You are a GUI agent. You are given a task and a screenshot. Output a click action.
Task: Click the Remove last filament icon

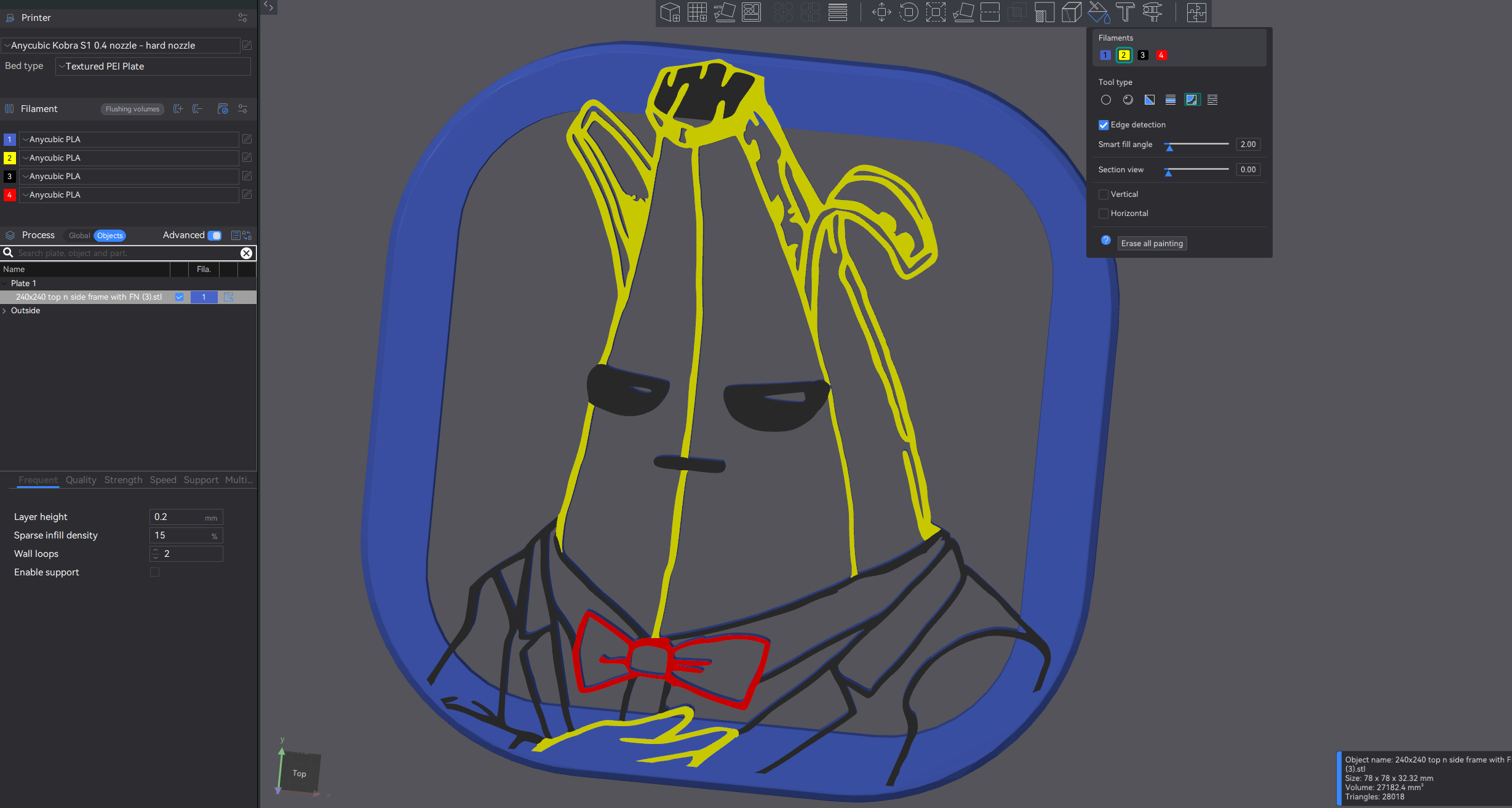click(197, 109)
